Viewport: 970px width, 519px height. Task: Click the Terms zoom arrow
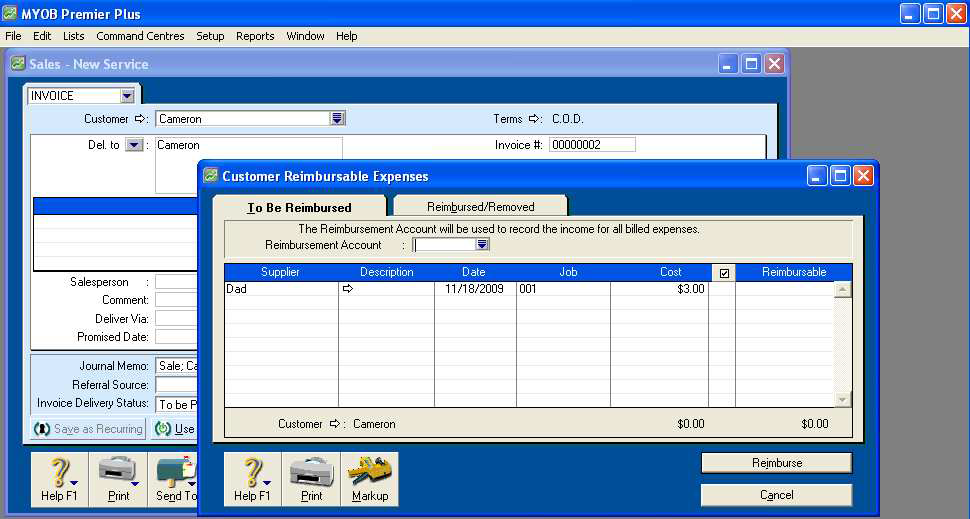pos(534,119)
